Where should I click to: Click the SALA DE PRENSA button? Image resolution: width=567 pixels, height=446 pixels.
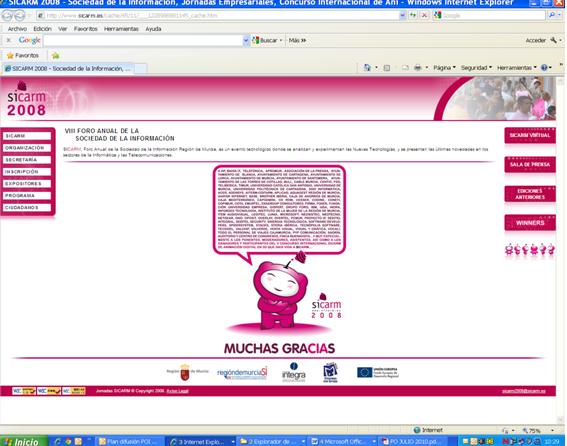530,165
